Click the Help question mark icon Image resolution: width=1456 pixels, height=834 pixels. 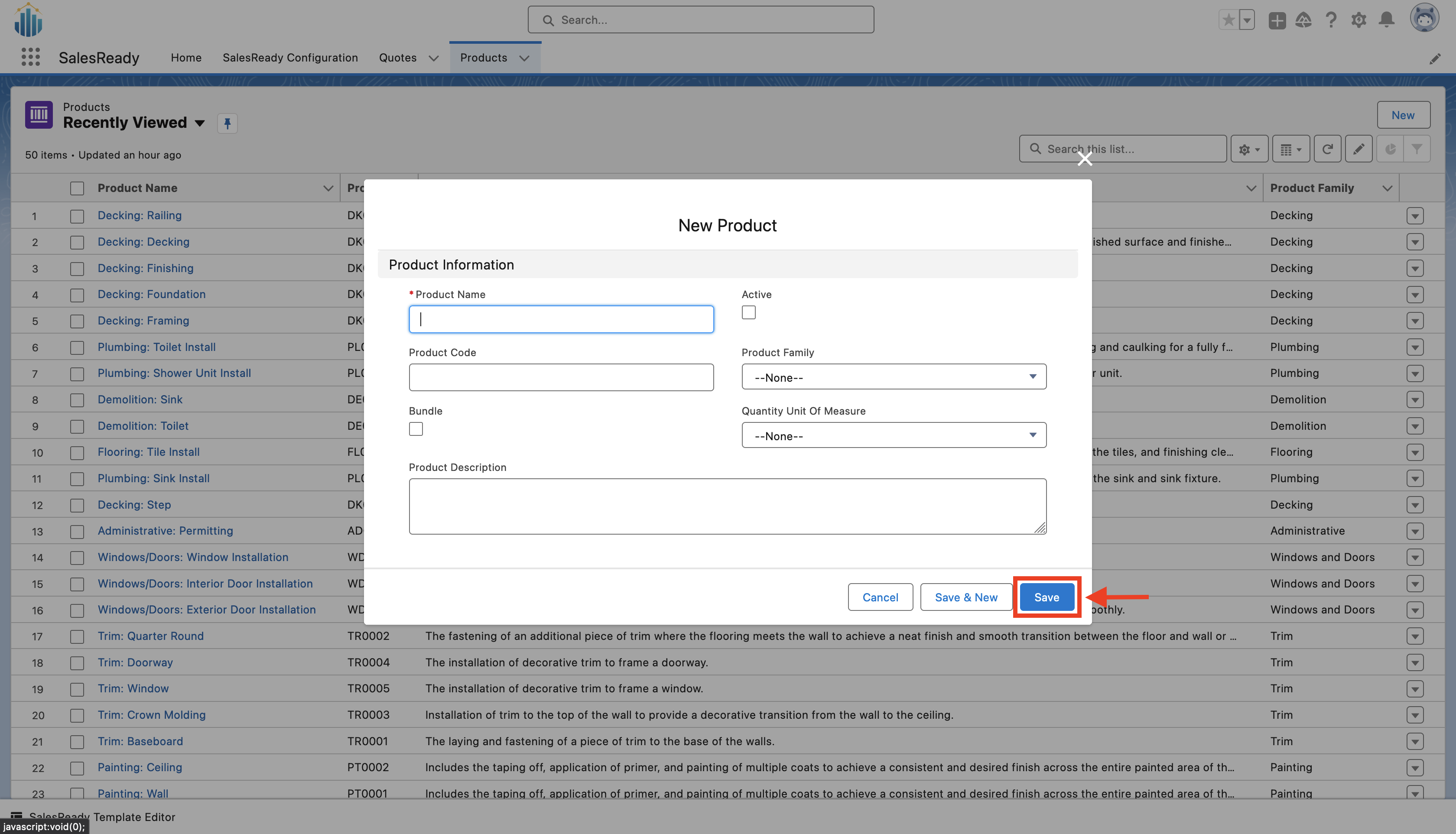click(1331, 20)
